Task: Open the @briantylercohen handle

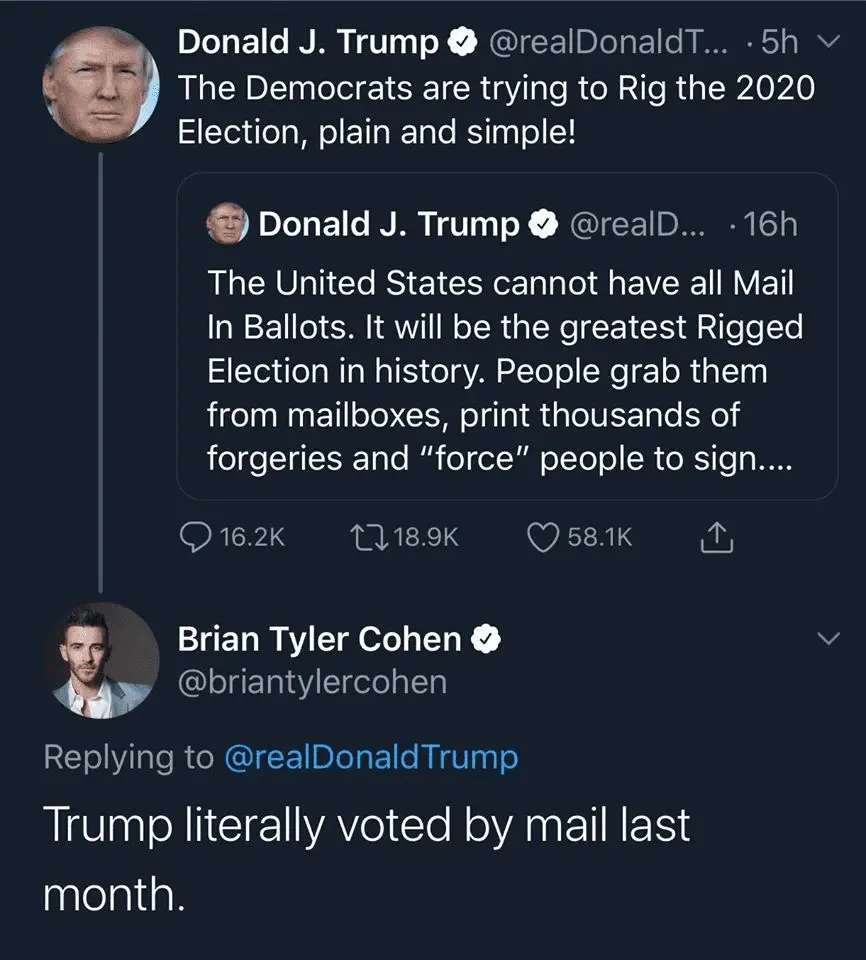Action: click(x=312, y=682)
